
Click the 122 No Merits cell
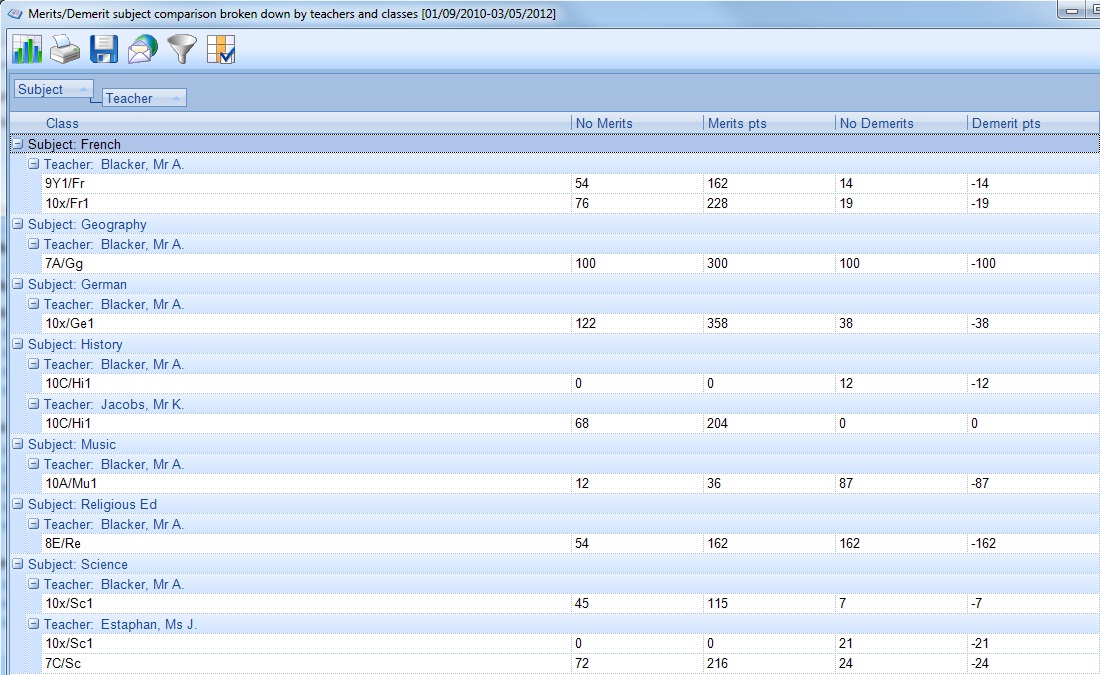click(x=637, y=323)
